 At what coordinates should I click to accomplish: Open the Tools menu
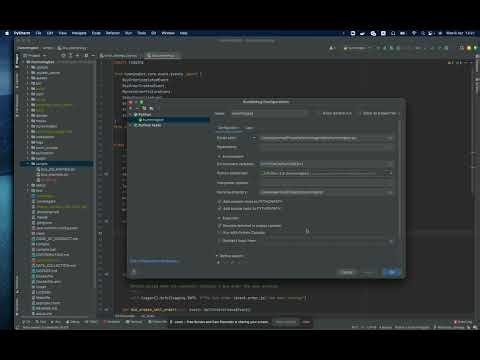click(142, 33)
